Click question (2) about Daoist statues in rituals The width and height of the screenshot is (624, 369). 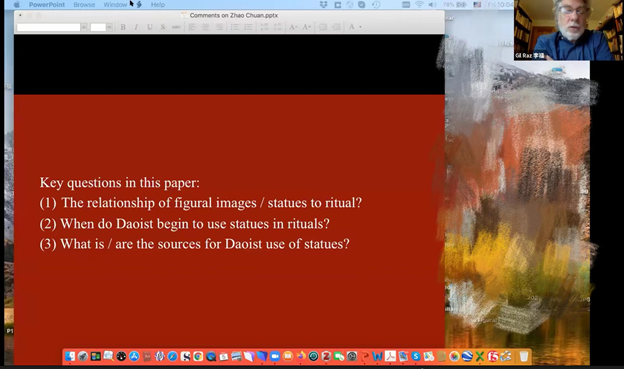185,224
